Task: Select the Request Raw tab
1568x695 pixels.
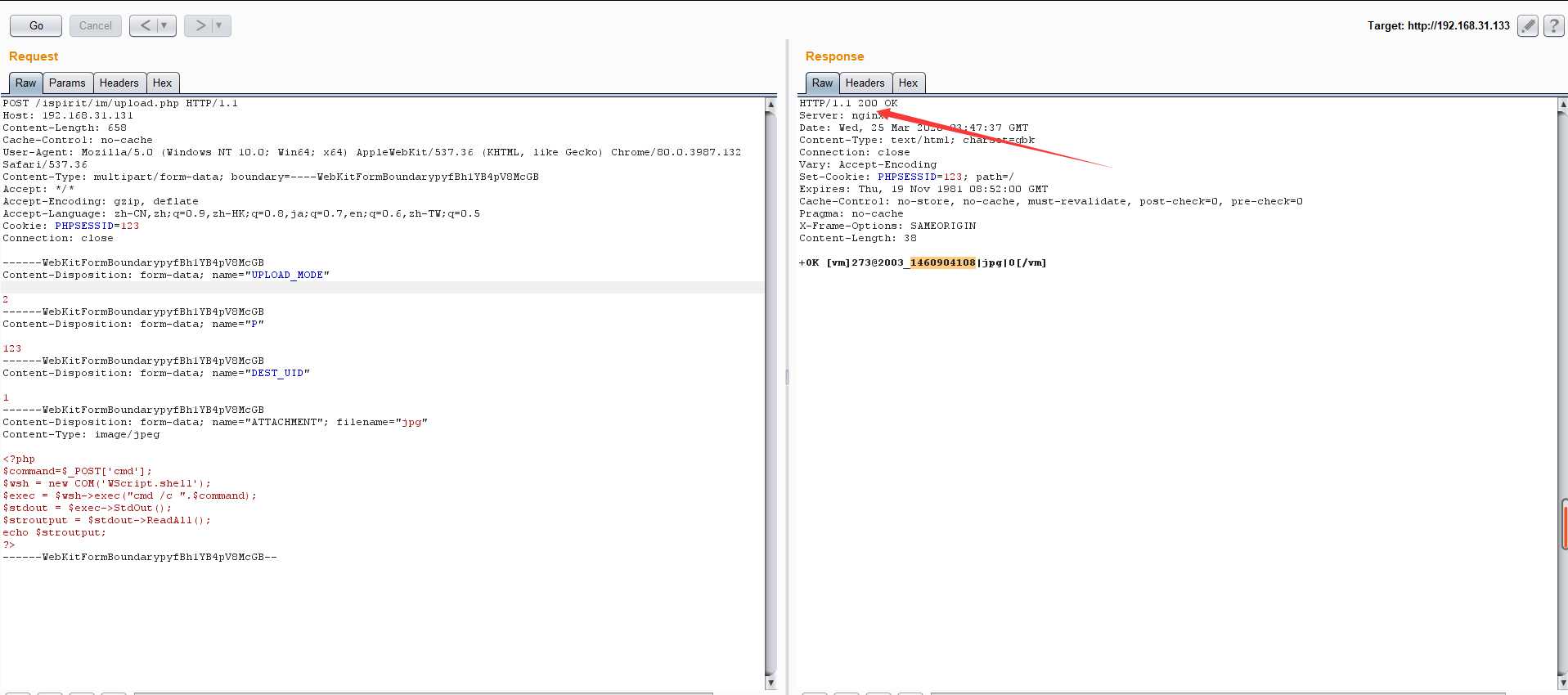Action: (x=25, y=83)
